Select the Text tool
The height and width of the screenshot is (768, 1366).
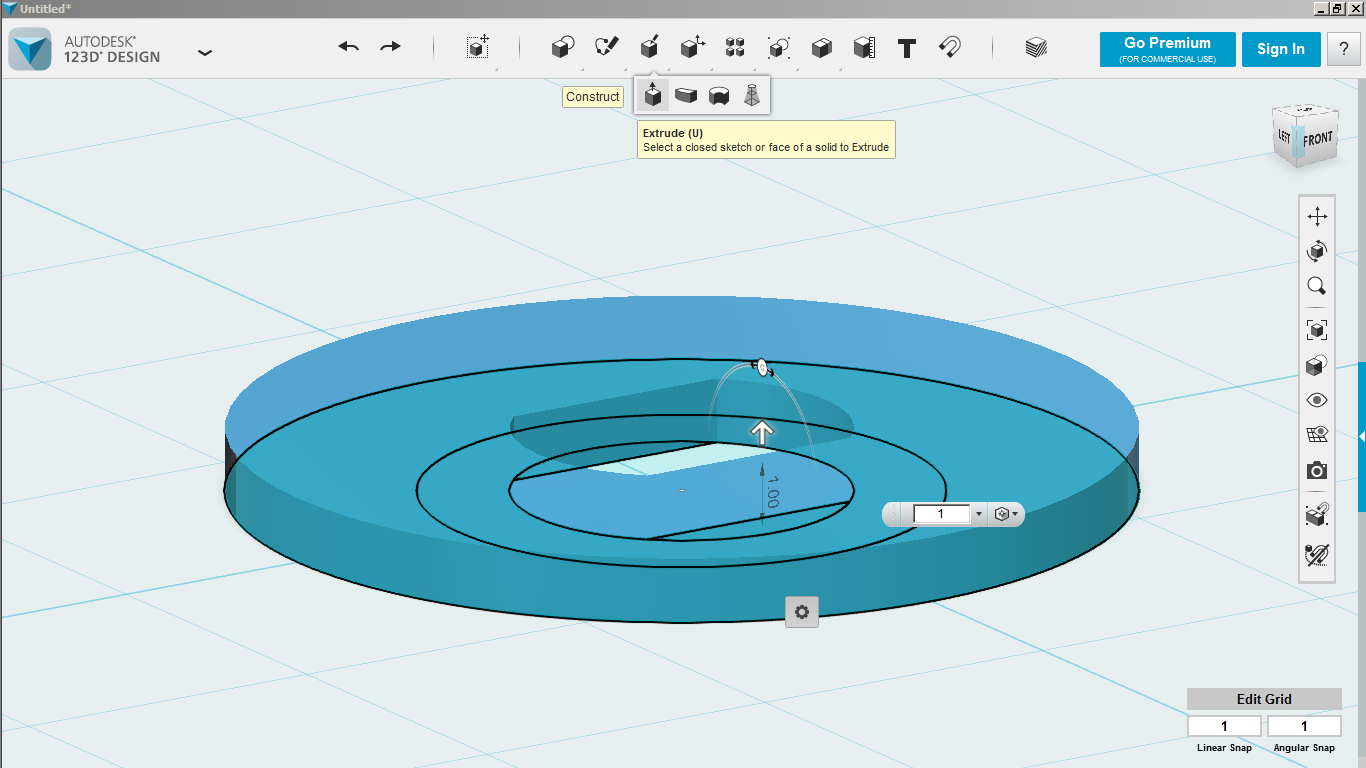907,48
